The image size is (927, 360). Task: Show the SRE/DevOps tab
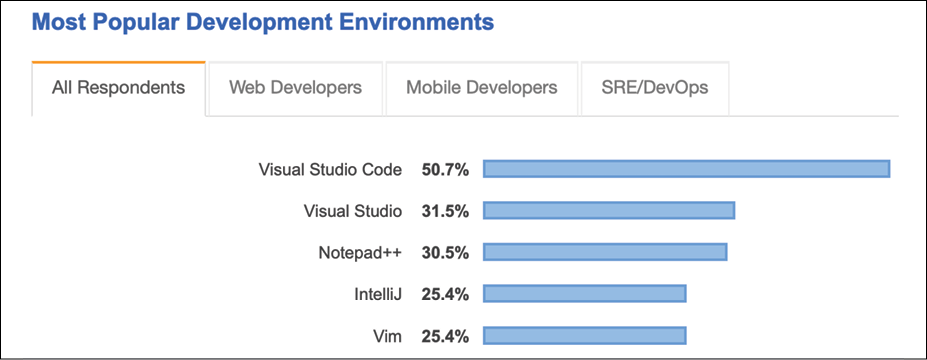(655, 88)
